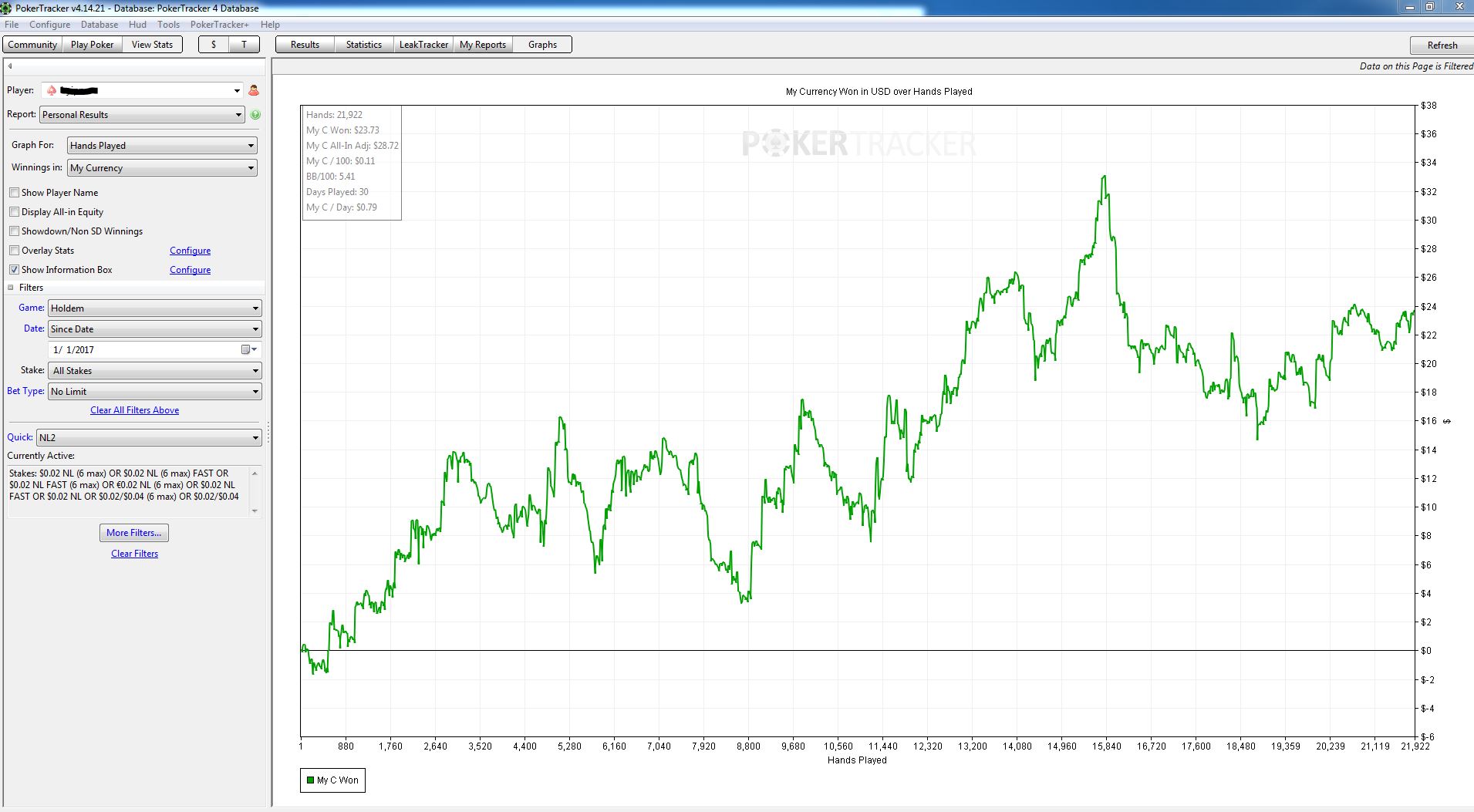Switch to the Play Poker tab
Screen dimensions: 1474x812
[92, 45]
